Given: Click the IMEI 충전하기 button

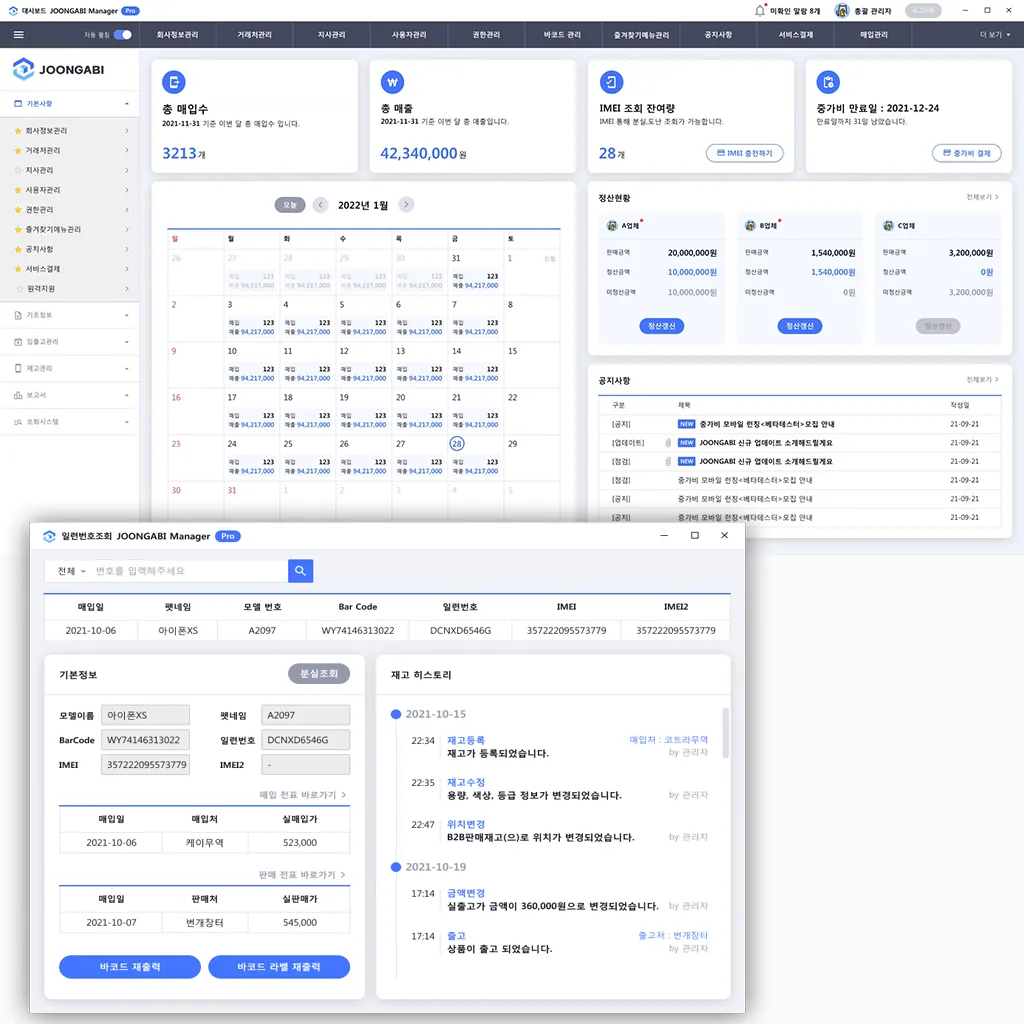Looking at the screenshot, I should [744, 153].
